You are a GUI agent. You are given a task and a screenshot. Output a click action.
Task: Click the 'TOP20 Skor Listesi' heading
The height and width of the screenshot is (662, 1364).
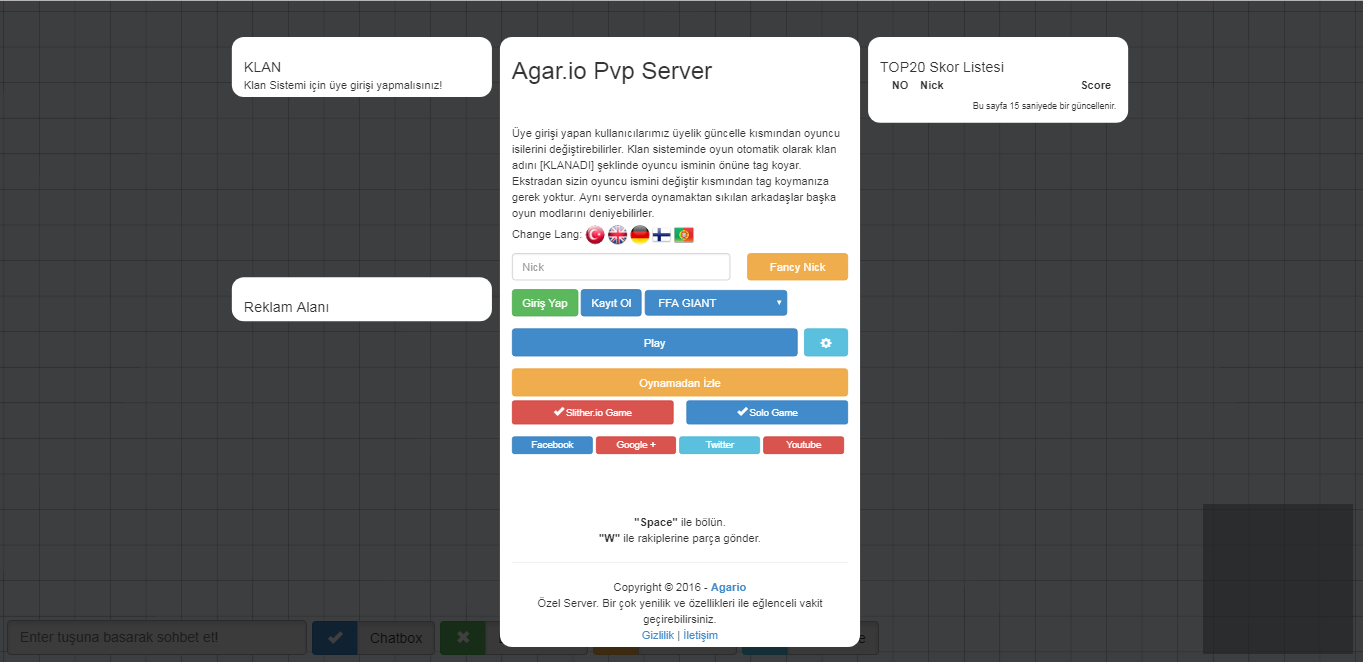[942, 67]
